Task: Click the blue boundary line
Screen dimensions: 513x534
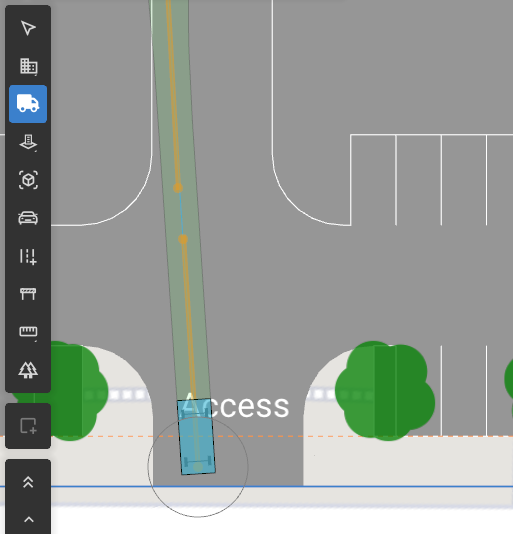Action: coord(256,486)
